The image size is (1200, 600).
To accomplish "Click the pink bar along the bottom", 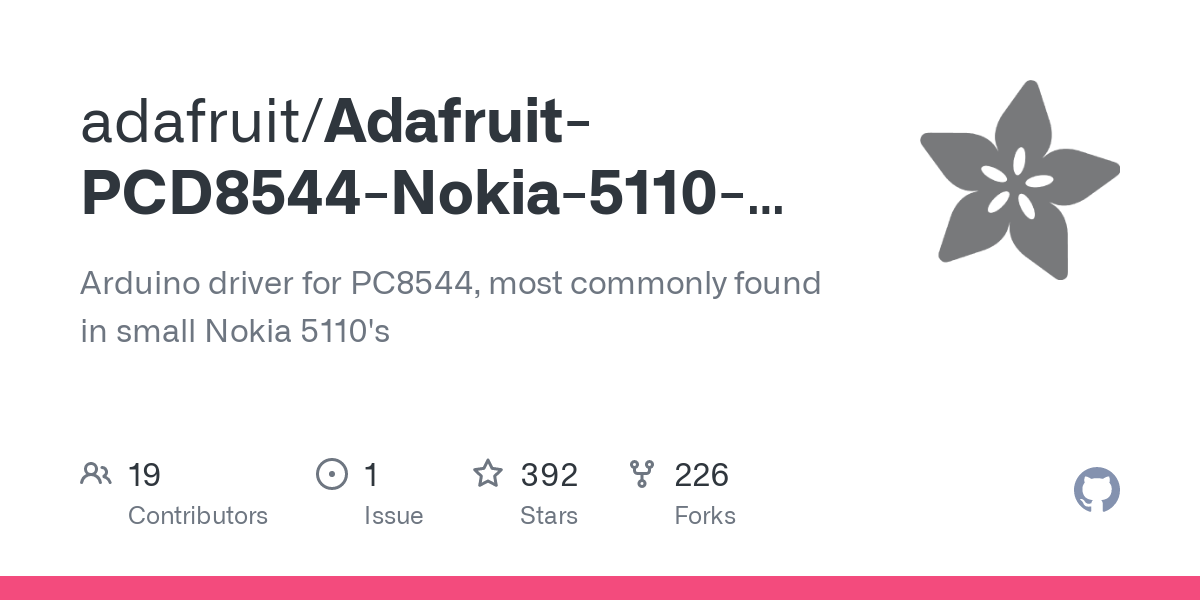I will click(600, 588).
